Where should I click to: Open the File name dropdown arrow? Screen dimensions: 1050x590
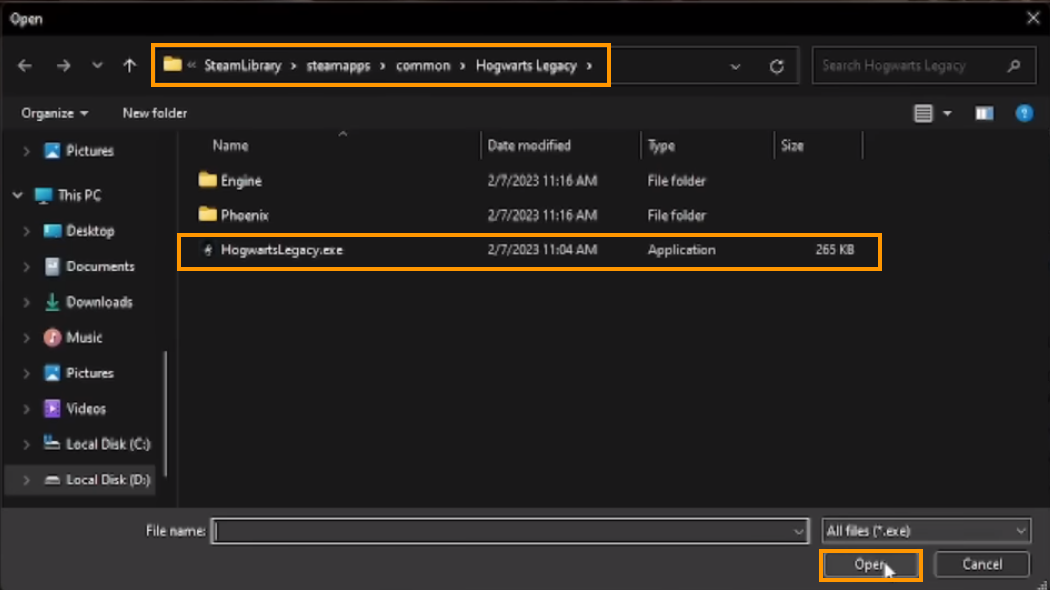pyautogui.click(x=798, y=532)
